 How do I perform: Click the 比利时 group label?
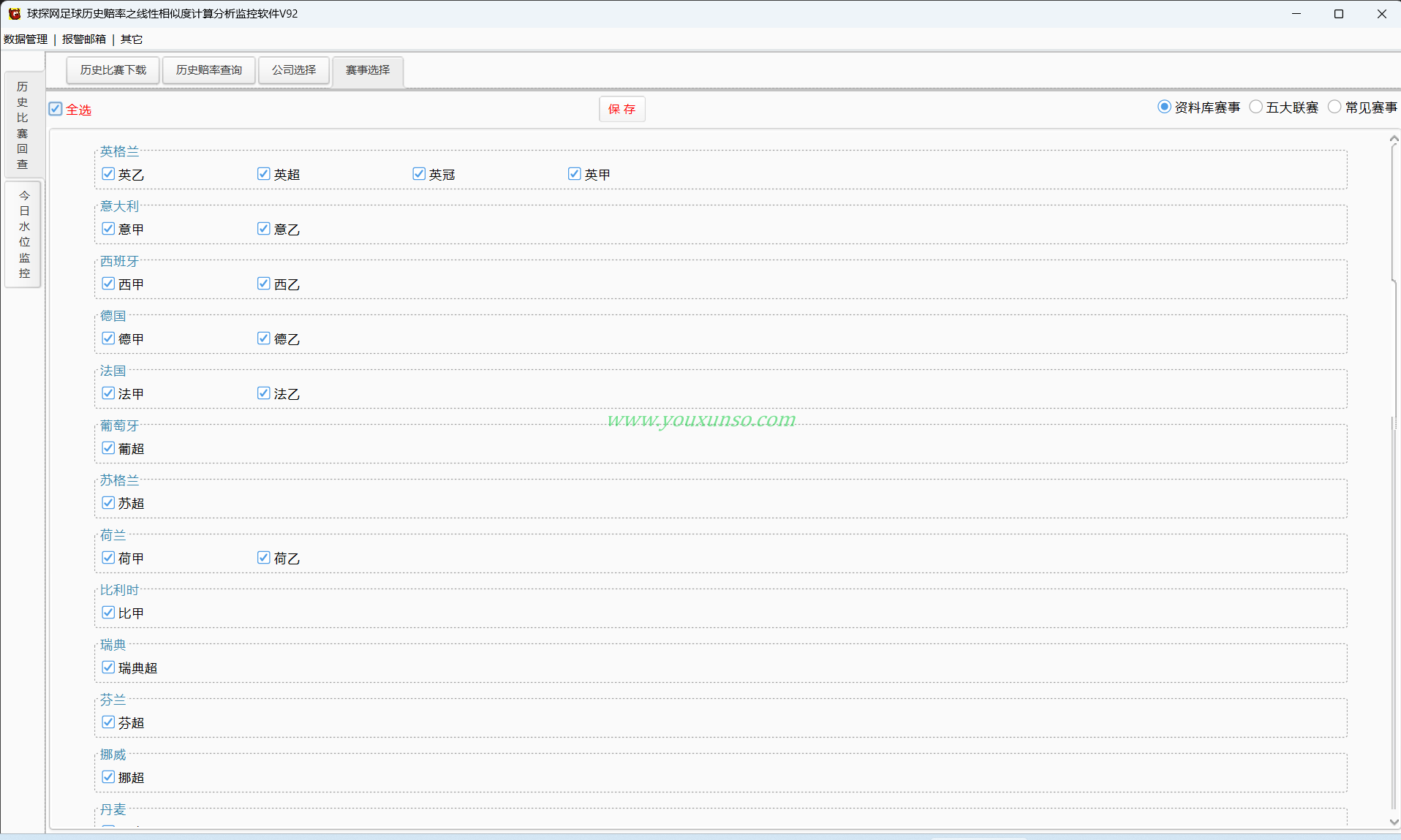click(119, 590)
